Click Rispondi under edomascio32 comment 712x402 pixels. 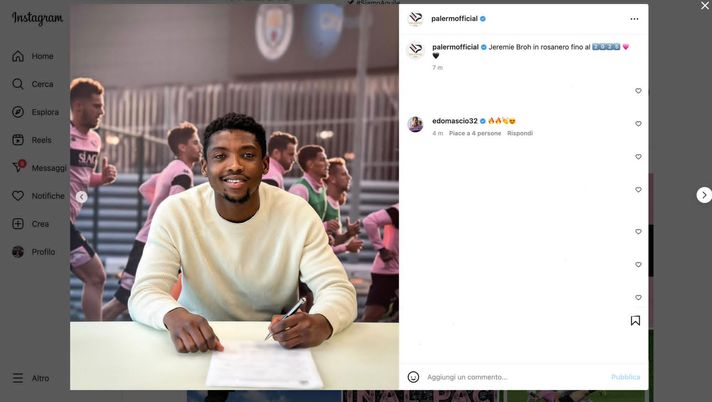tap(520, 133)
